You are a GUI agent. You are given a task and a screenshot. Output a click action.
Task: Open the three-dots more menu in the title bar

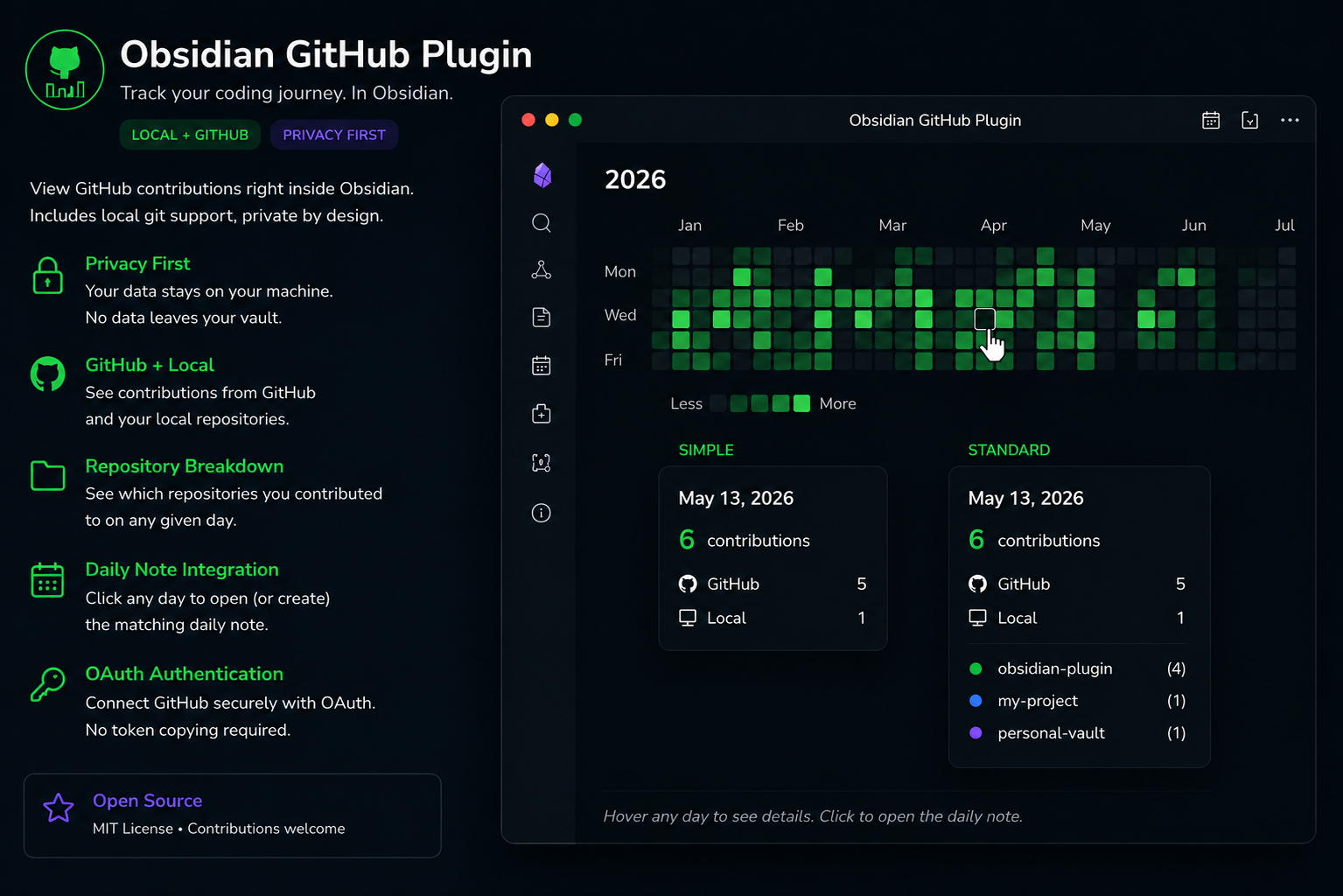point(1290,120)
